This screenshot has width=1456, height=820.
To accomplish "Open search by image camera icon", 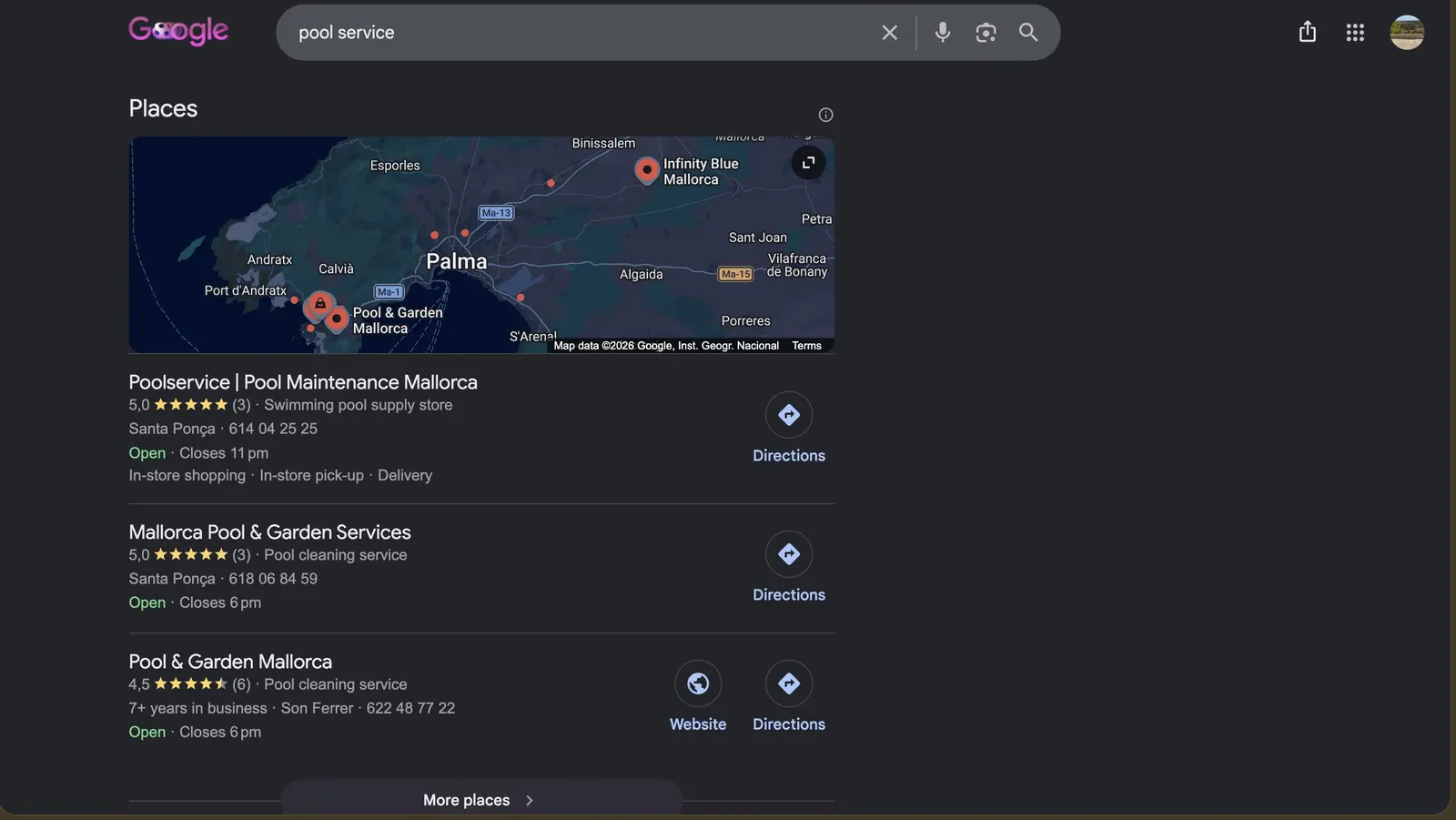I will (x=986, y=33).
